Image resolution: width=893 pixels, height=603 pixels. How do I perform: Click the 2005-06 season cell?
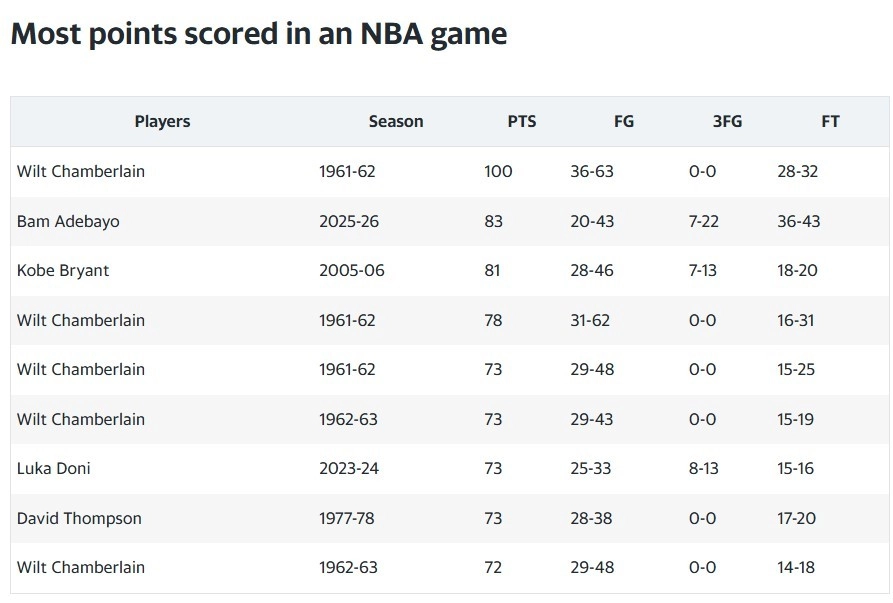click(x=352, y=270)
